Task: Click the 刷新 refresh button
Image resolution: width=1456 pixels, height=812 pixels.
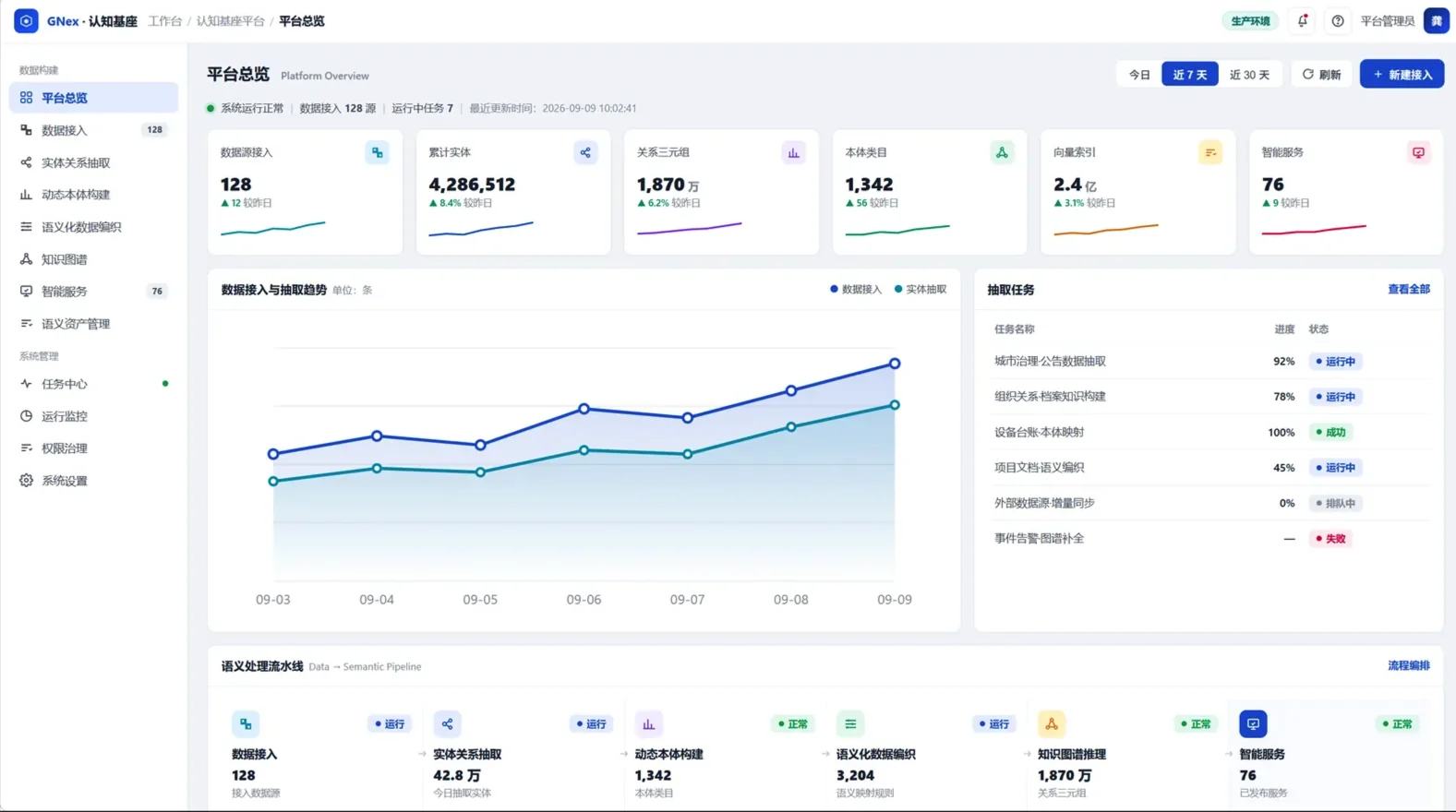Action: (1321, 75)
